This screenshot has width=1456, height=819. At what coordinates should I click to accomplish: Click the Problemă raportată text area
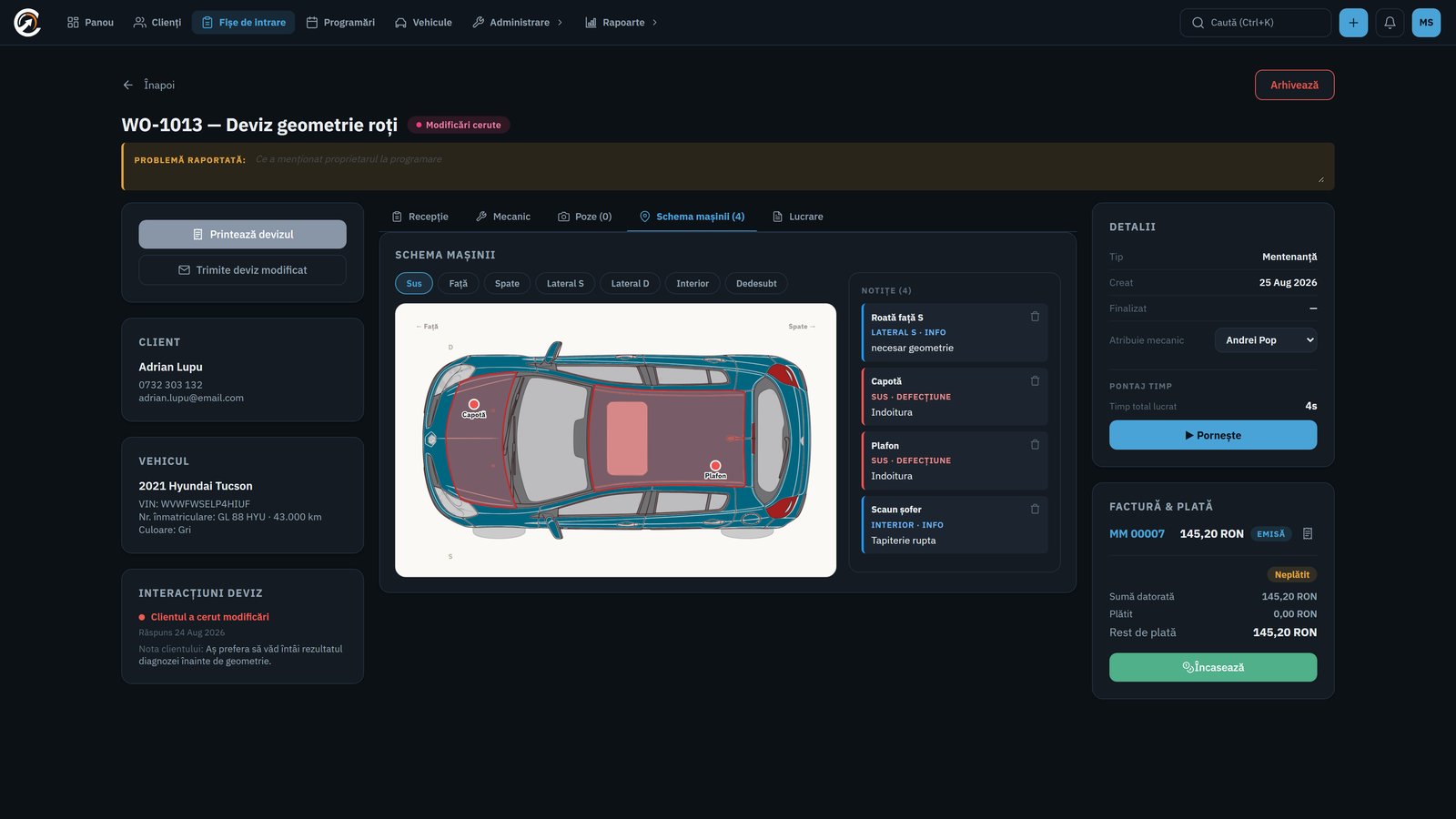[x=788, y=167]
